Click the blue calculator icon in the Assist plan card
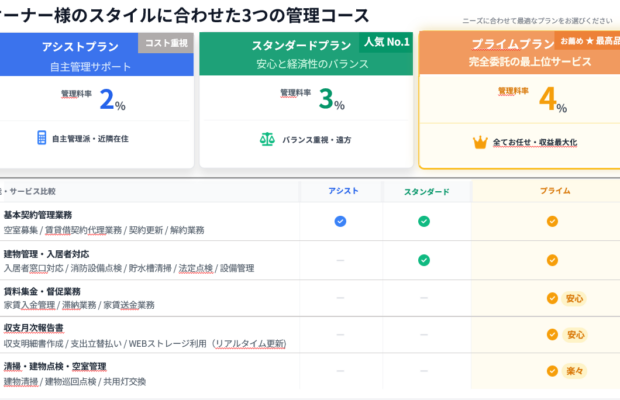 coord(42,138)
